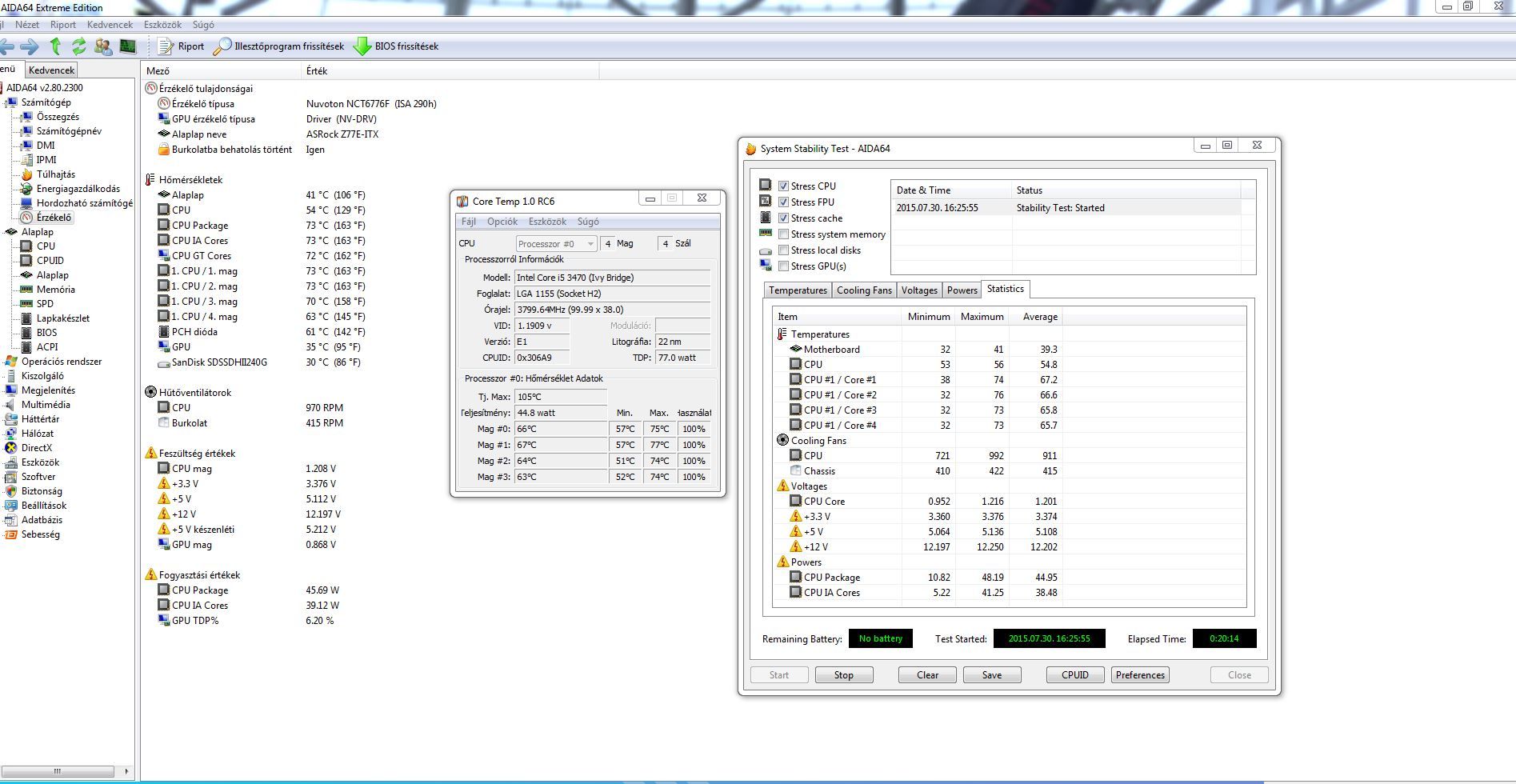Image resolution: width=1516 pixels, height=784 pixels.
Task: Open Processzor #0 dropdown in Core Temp
Action: (x=556, y=244)
